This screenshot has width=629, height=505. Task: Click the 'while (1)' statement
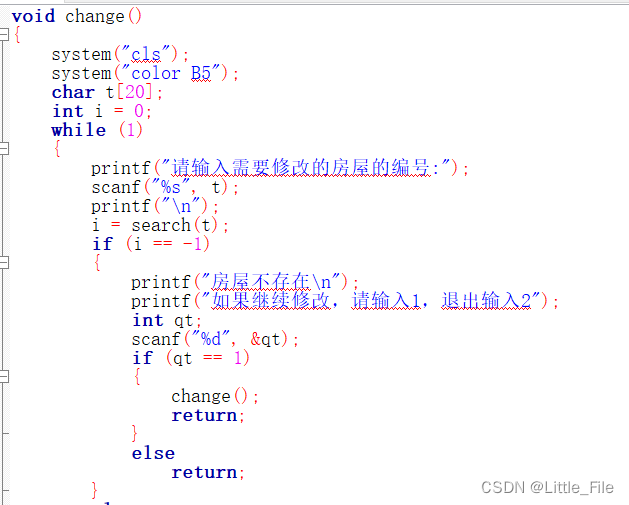(x=97, y=130)
